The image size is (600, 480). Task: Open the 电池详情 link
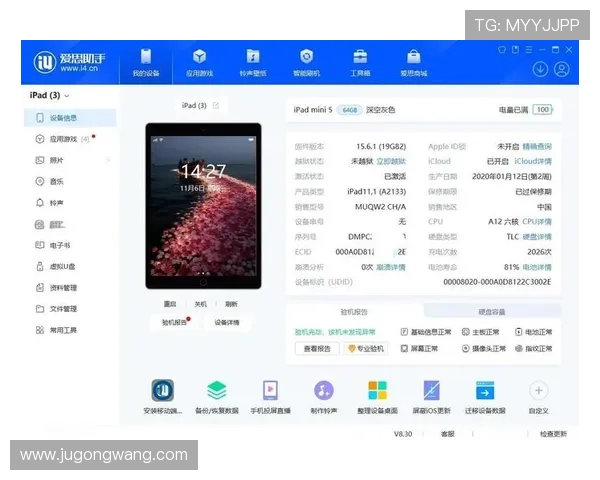click(537, 267)
